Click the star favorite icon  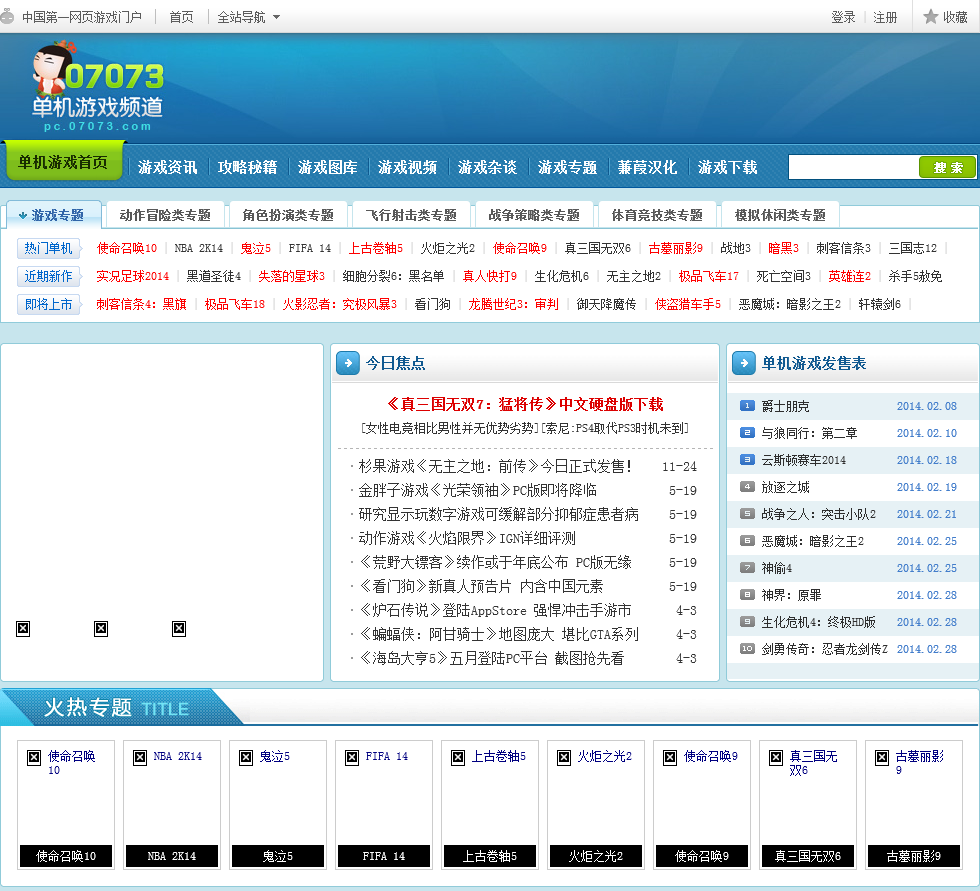click(931, 17)
